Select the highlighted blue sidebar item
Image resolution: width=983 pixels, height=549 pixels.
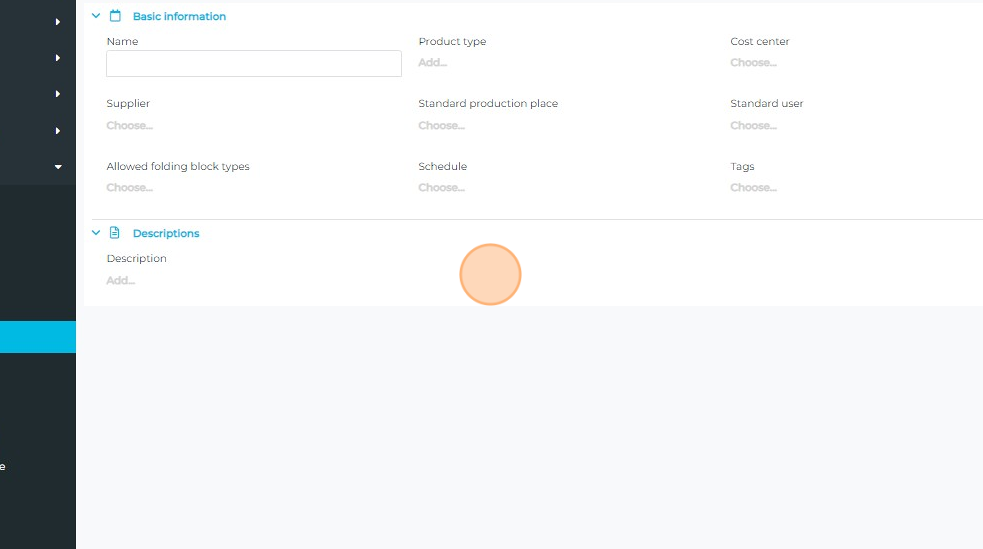coord(38,337)
